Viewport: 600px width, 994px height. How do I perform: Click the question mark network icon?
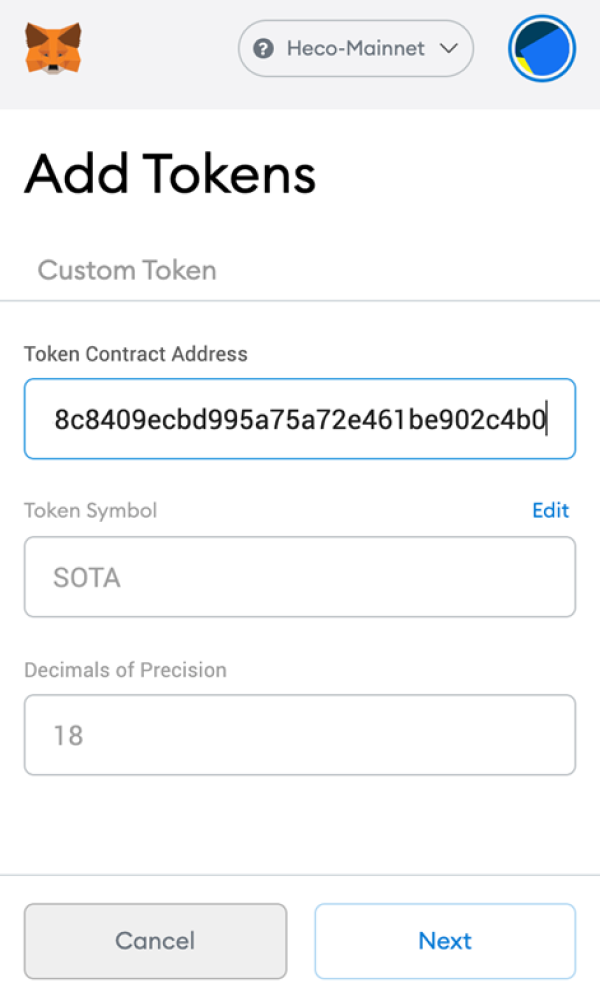tap(264, 48)
